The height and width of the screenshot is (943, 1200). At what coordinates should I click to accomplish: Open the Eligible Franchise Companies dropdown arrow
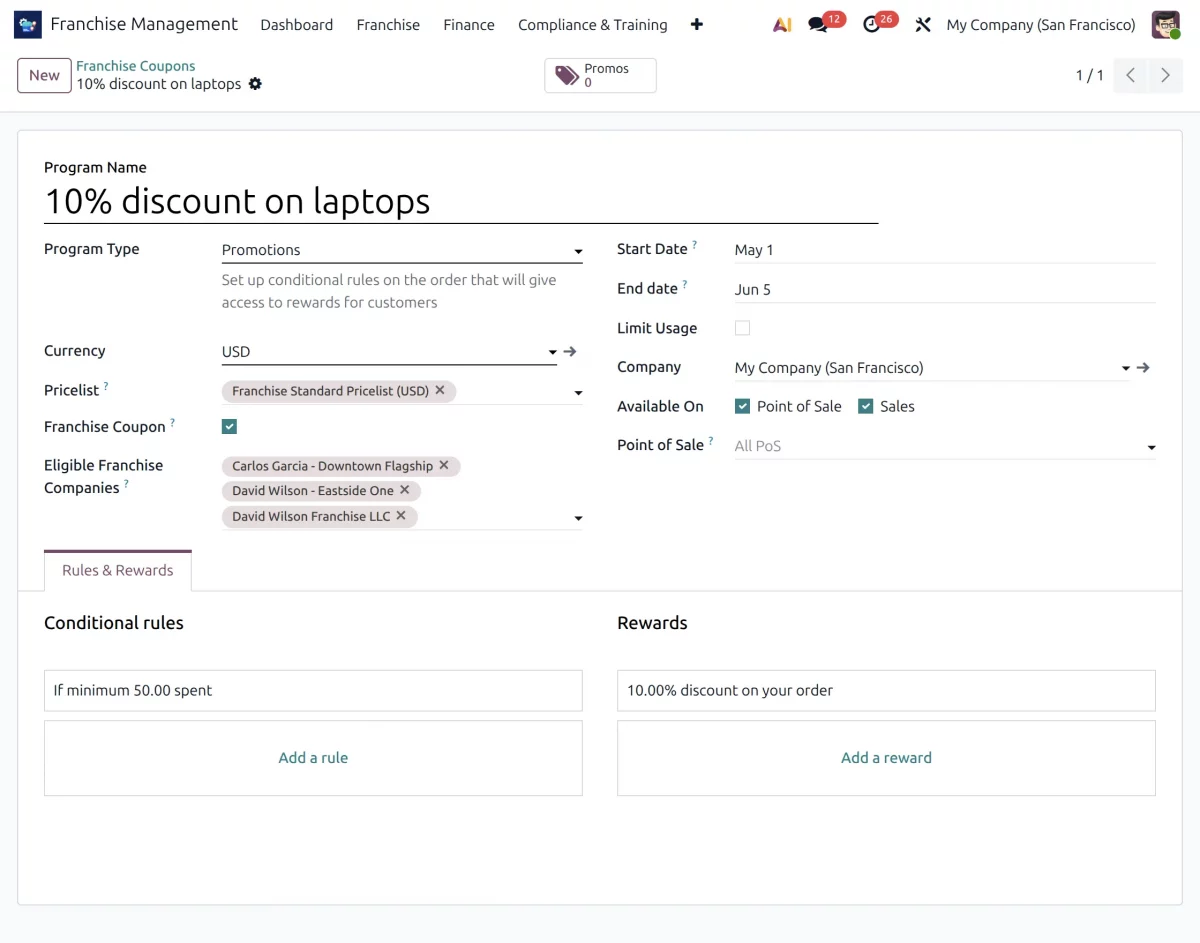point(578,518)
